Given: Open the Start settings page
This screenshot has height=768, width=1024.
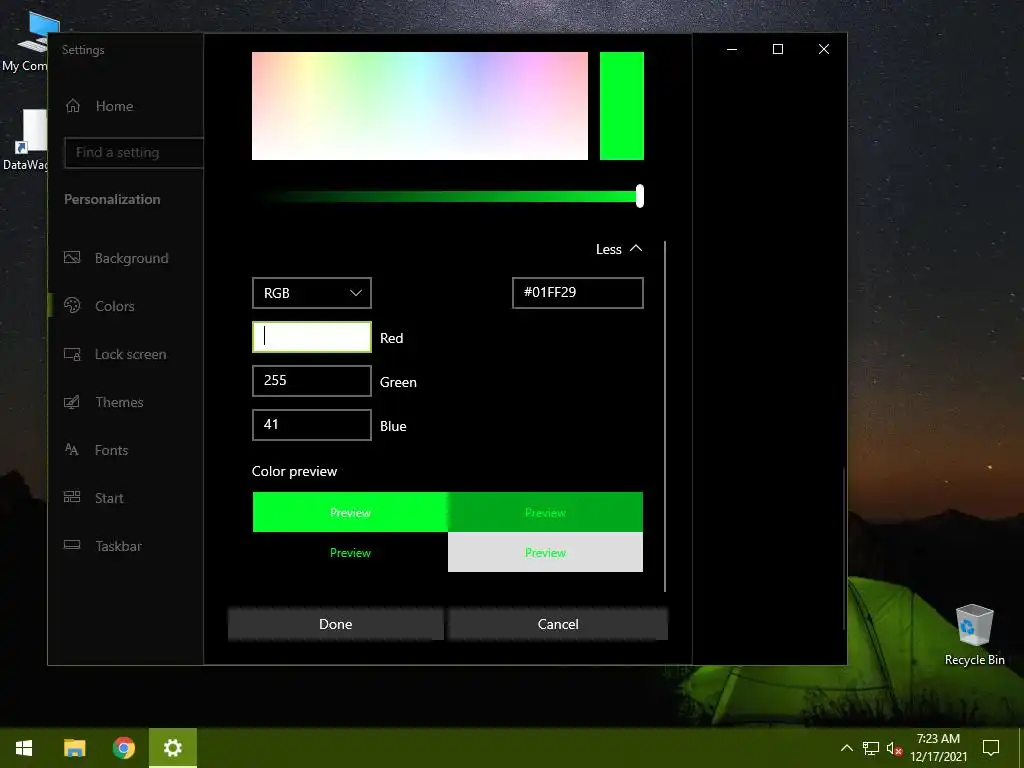Looking at the screenshot, I should click(x=109, y=498).
